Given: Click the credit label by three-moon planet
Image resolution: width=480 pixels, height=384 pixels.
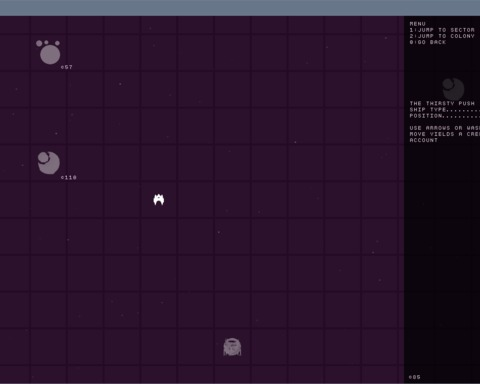Looking at the screenshot, I should [x=67, y=67].
